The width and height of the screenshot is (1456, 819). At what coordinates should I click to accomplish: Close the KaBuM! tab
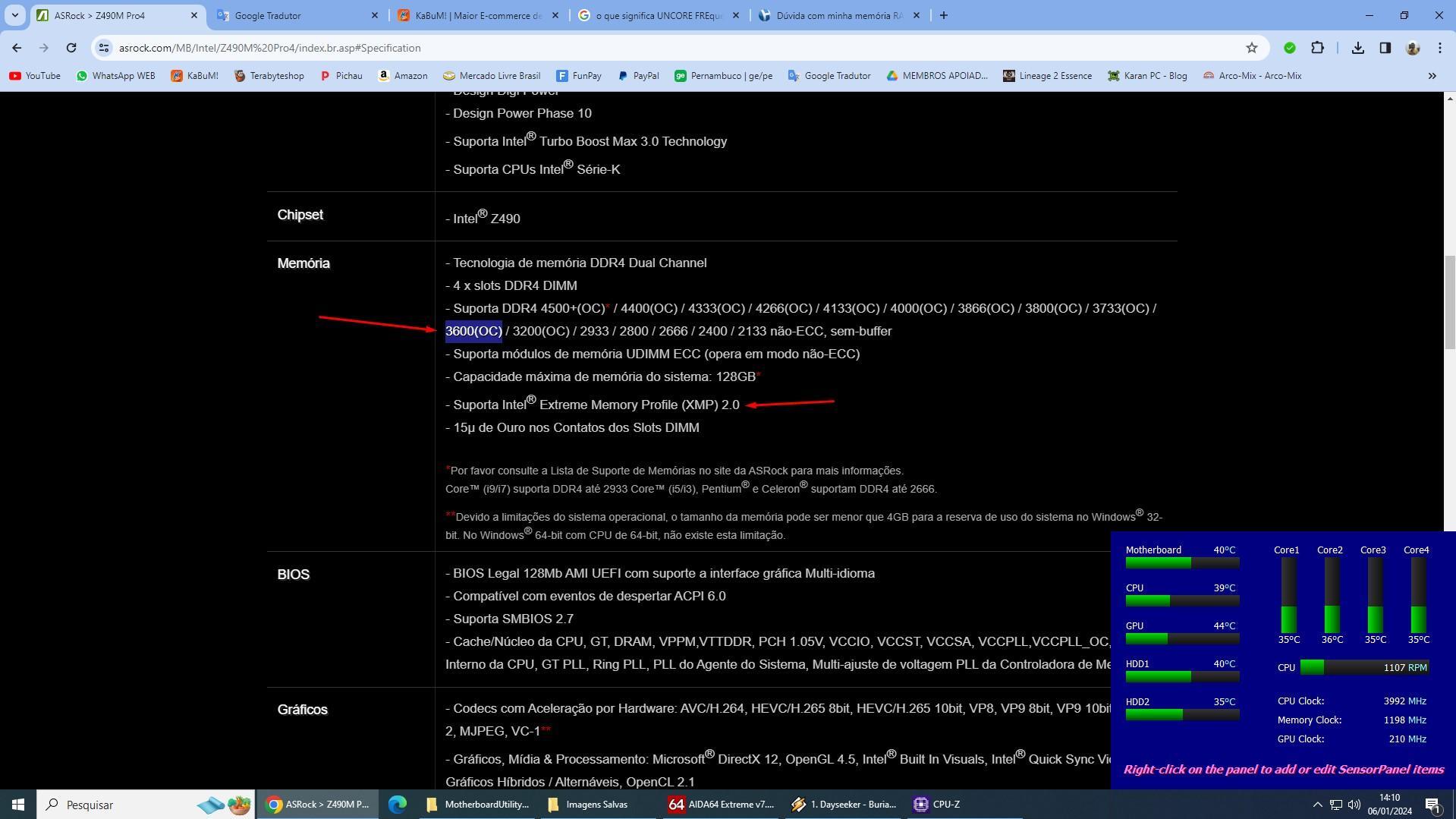555,15
